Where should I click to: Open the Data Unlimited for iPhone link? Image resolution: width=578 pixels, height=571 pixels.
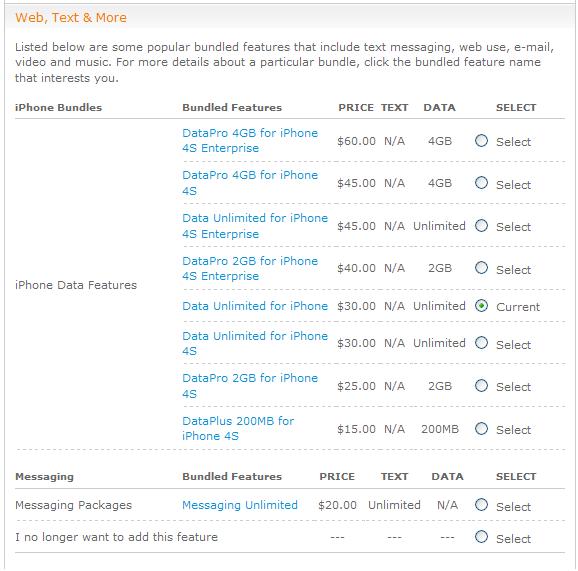coord(255,306)
